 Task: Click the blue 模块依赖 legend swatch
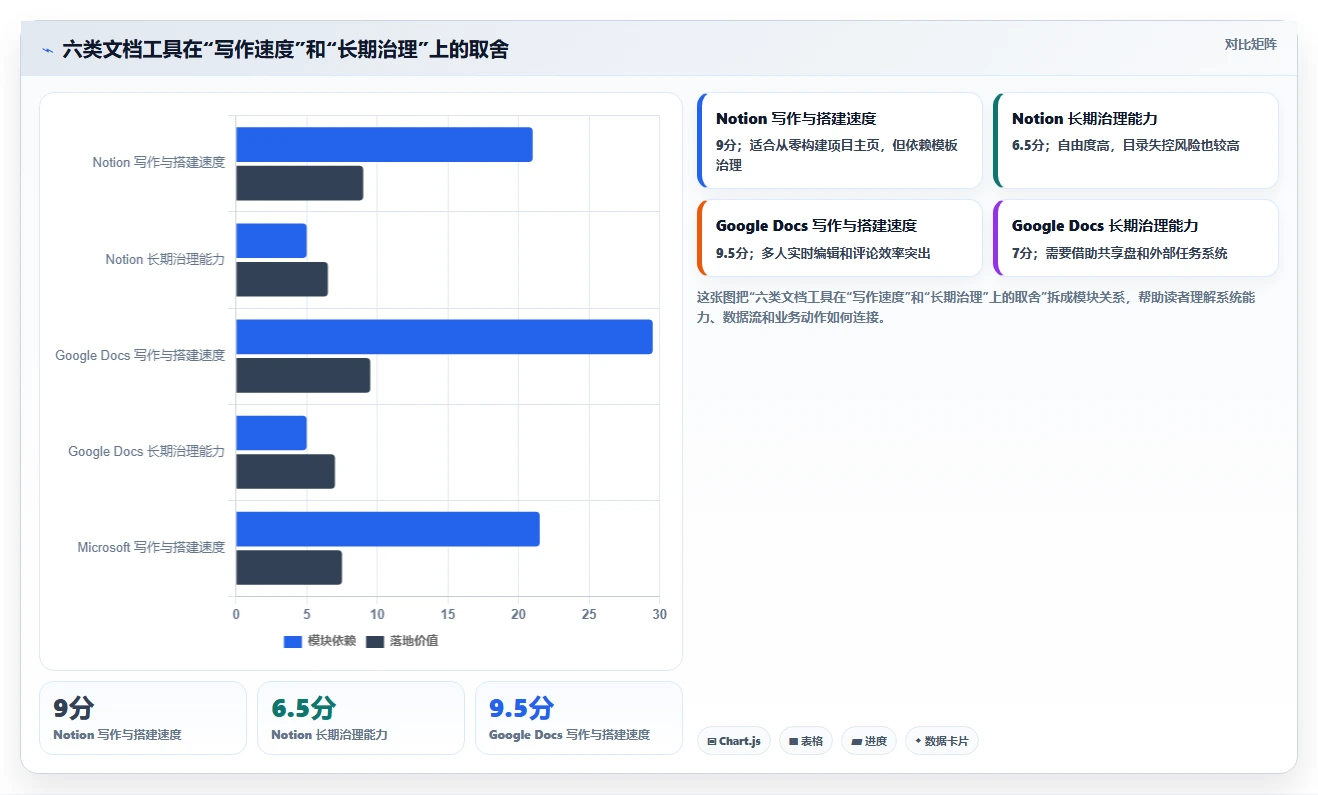pyautogui.click(x=293, y=641)
